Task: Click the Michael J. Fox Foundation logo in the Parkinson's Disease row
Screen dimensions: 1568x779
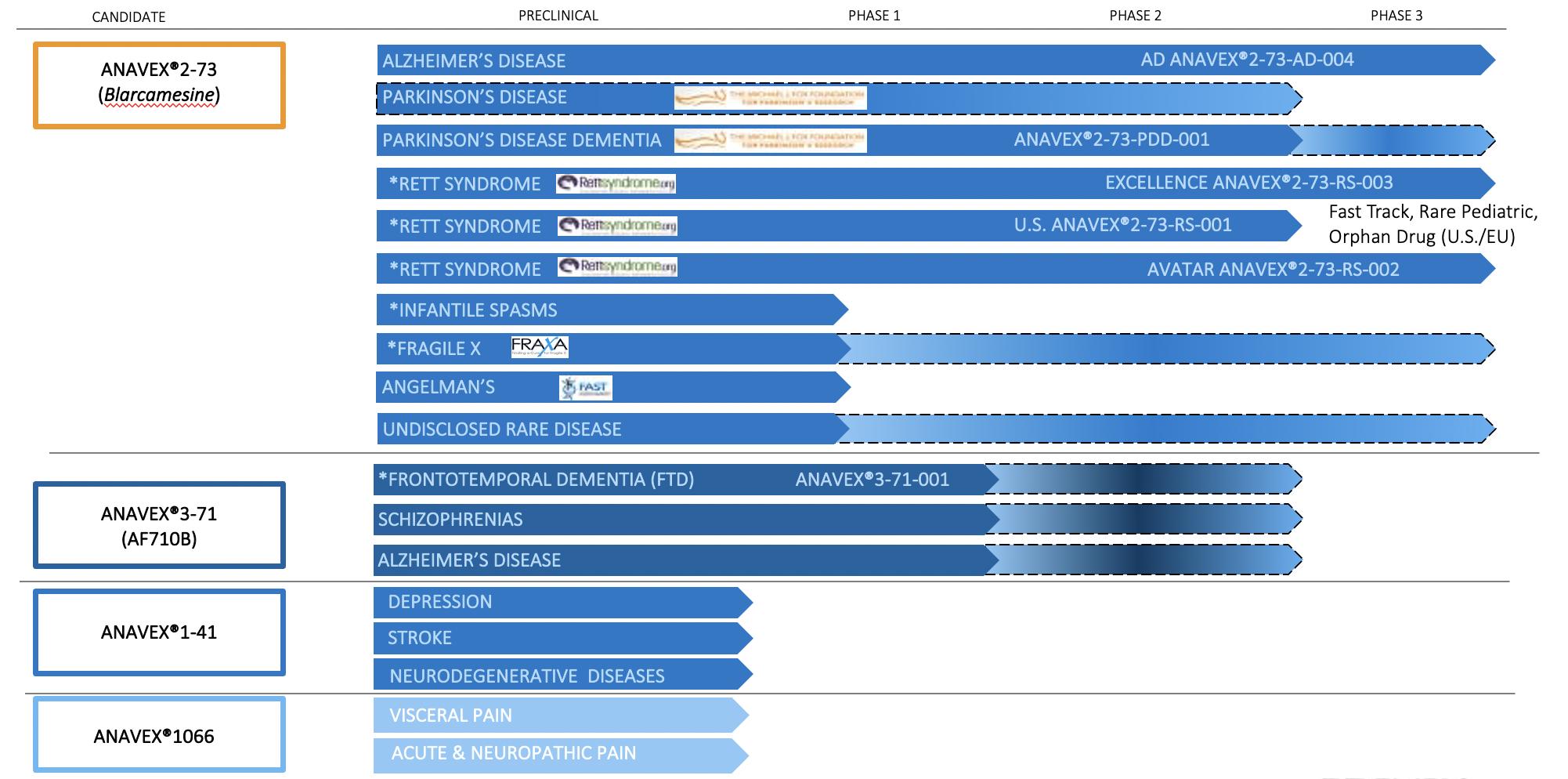Action: pyautogui.click(x=770, y=98)
